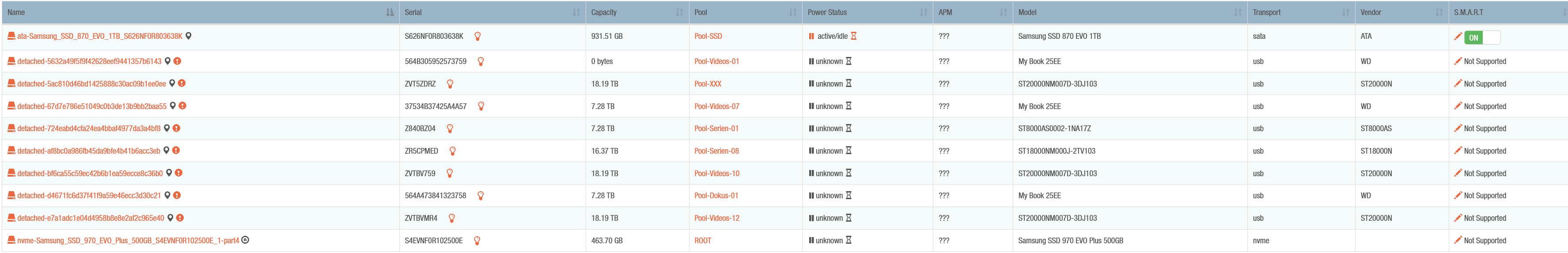Click the pause icon beside unknown status for ROOT row

click(x=811, y=240)
